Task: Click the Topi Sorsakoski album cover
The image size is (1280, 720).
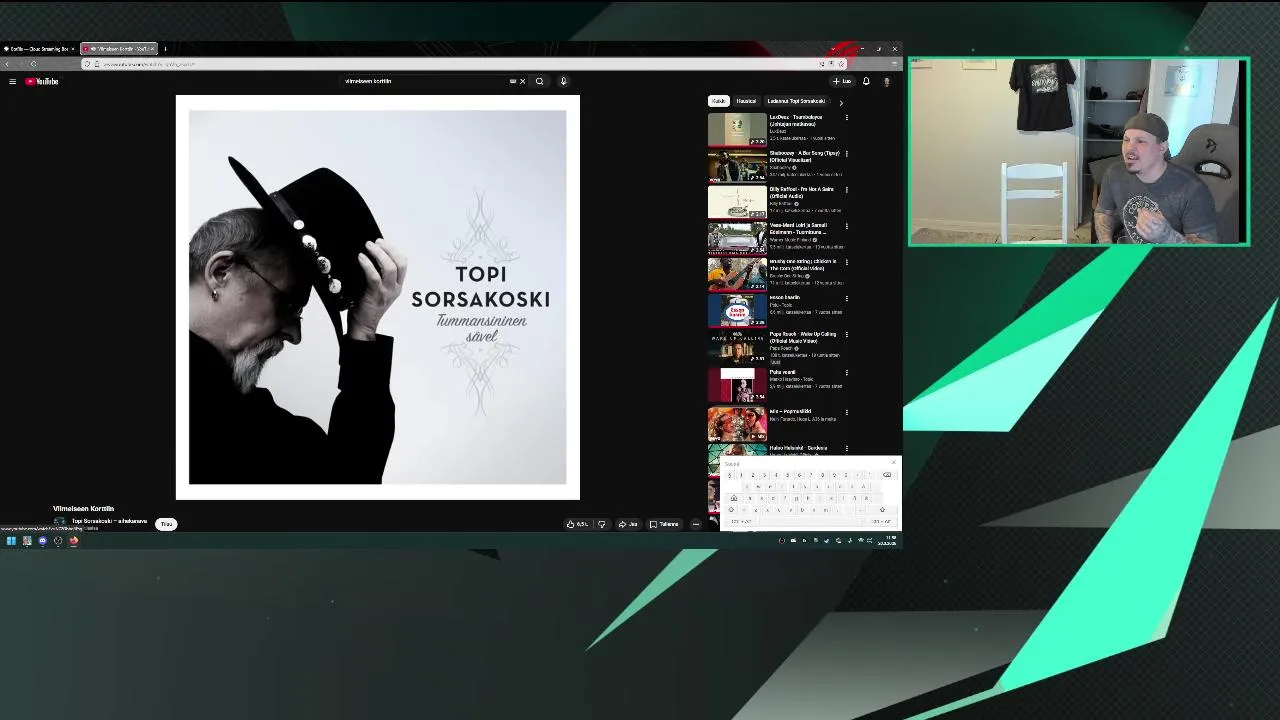Action: pos(378,297)
